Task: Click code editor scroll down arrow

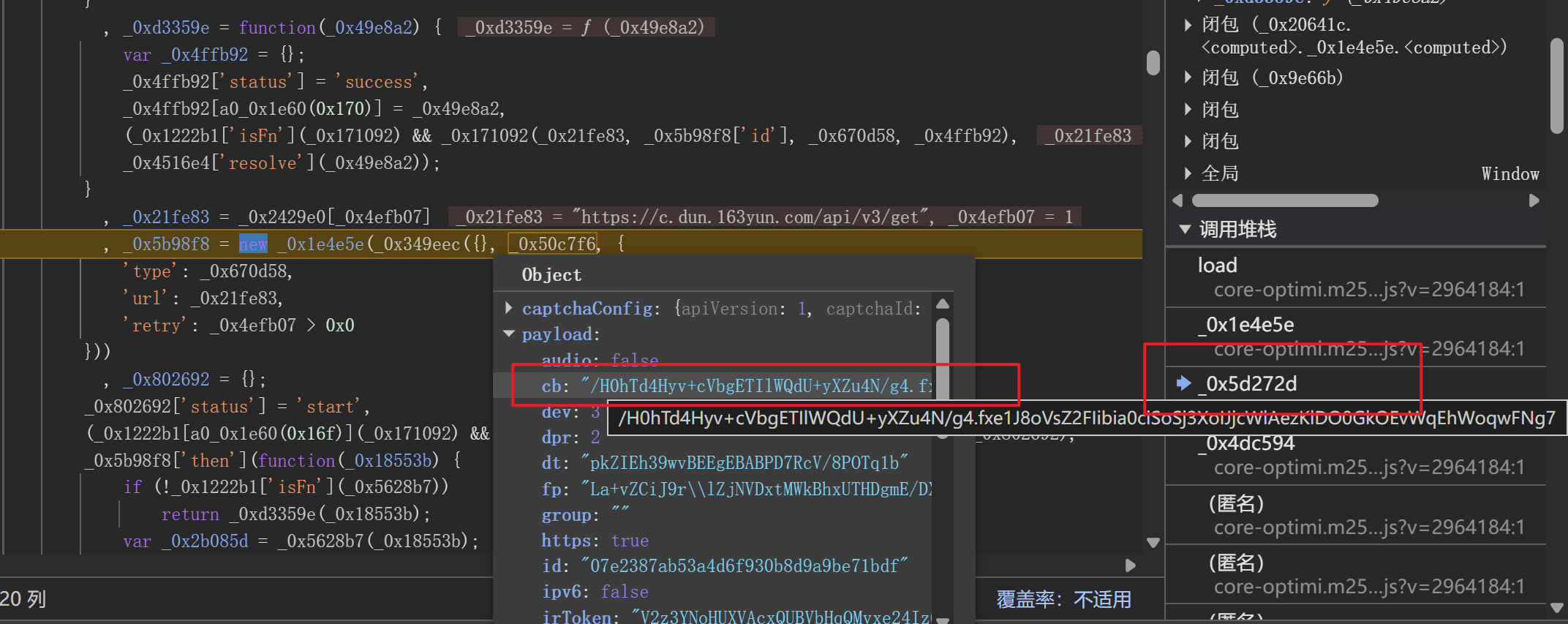Action: 1153,543
